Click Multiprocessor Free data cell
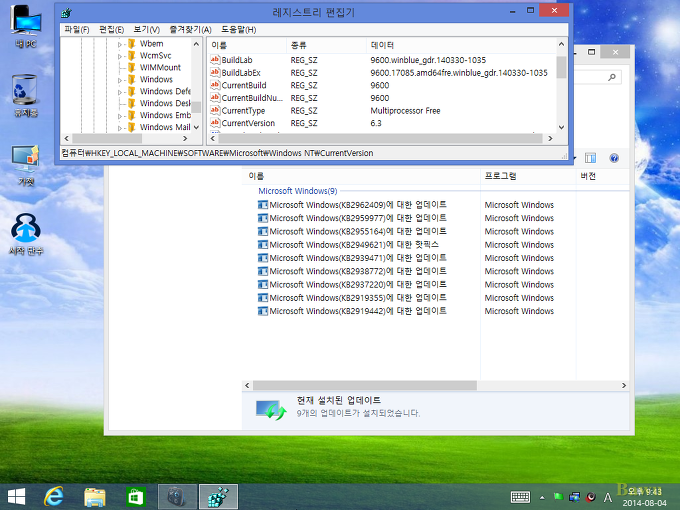Screen dimensions: 680x510 coord(405,111)
